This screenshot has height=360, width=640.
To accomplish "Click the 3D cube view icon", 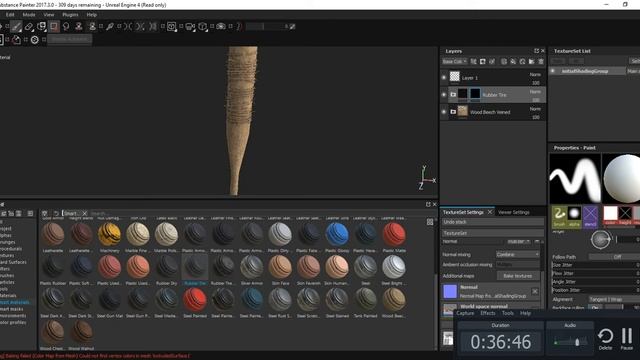I will coord(202,27).
